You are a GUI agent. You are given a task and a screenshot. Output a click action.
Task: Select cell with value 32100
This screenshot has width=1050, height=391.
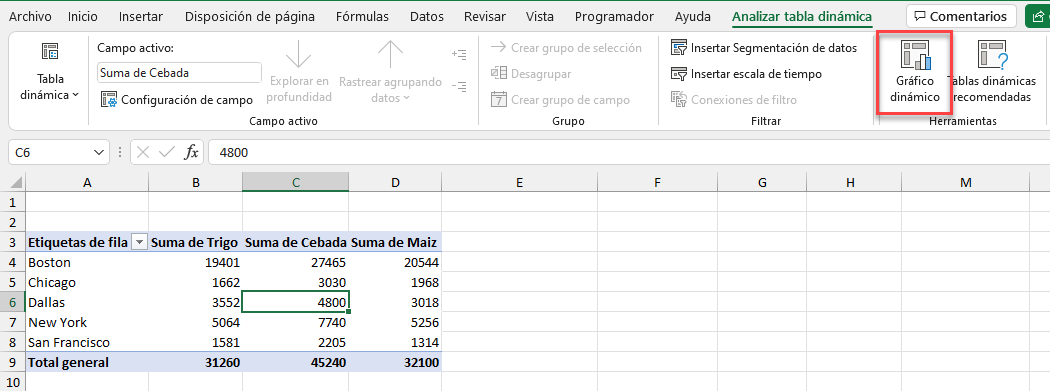[x=395, y=363]
